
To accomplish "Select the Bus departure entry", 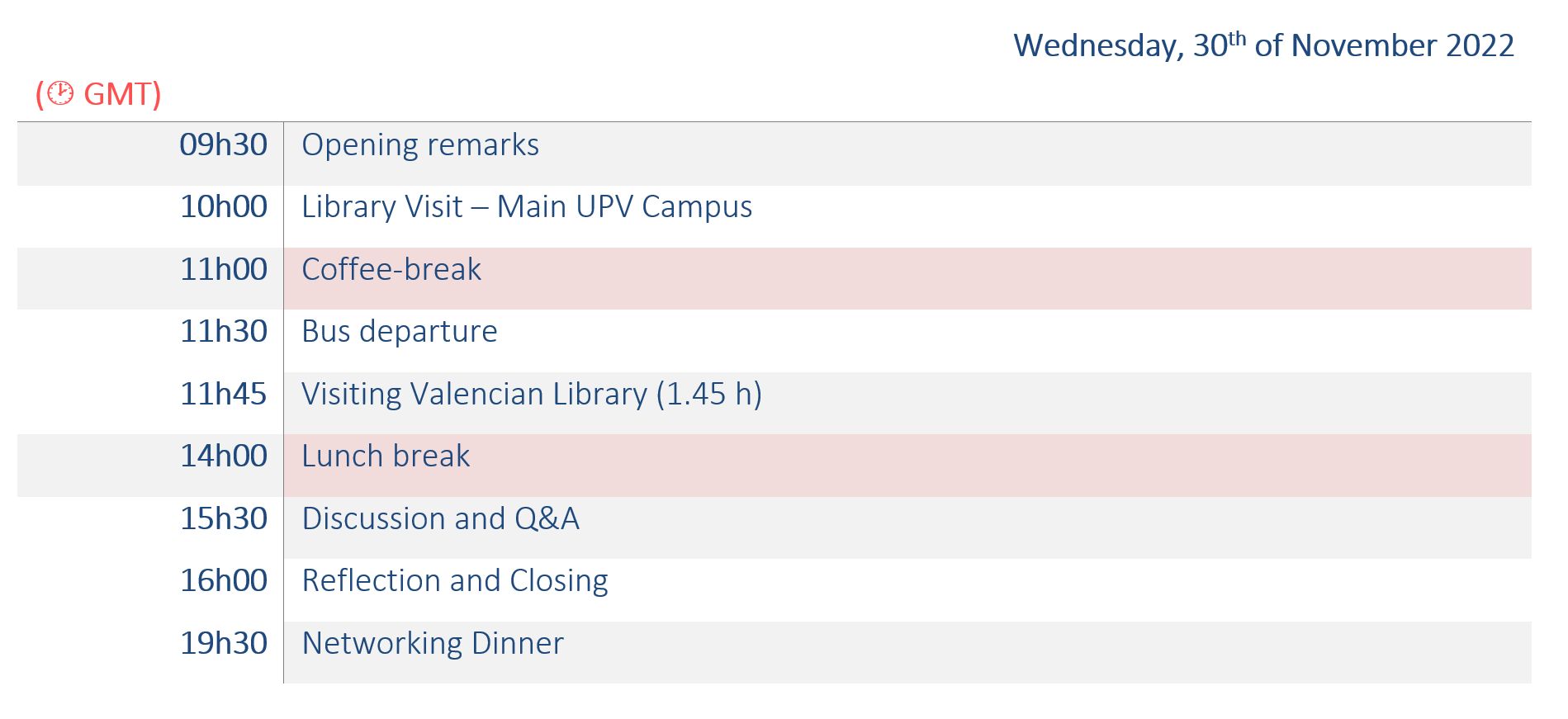I will coord(400,332).
